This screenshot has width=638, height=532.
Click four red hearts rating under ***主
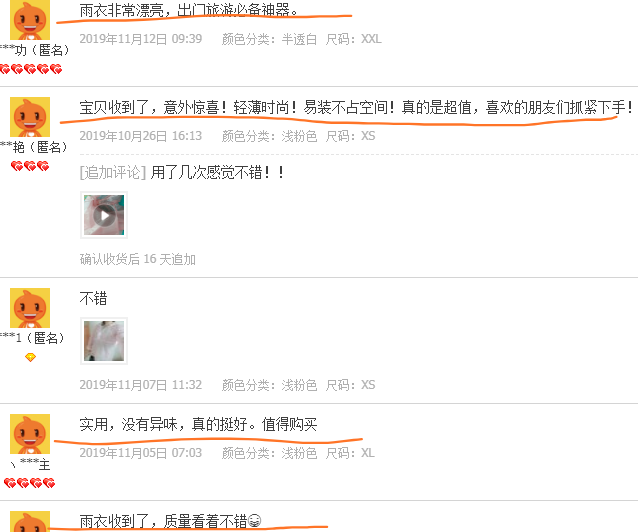point(30,483)
